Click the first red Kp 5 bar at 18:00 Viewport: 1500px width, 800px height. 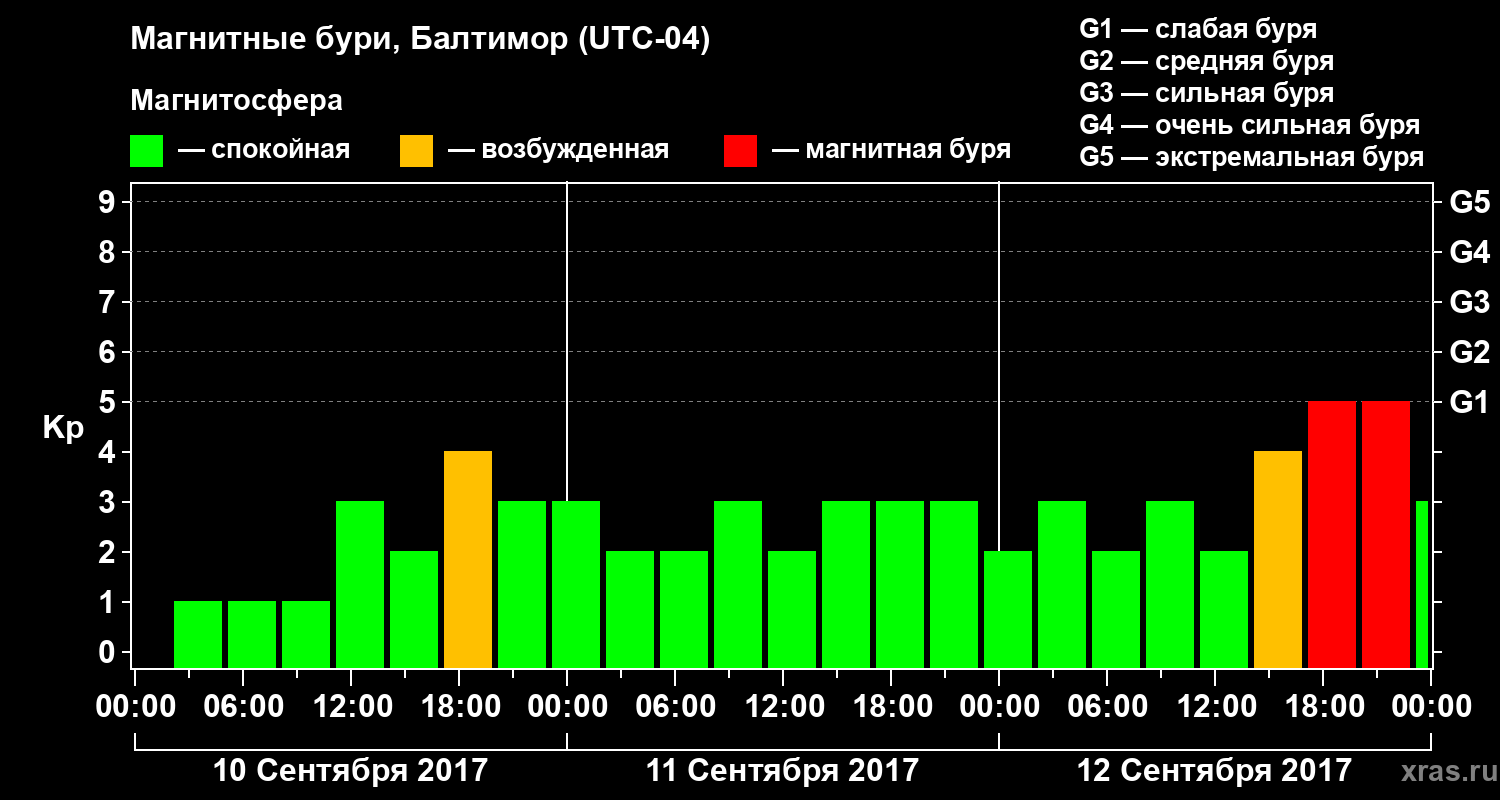point(1332,535)
